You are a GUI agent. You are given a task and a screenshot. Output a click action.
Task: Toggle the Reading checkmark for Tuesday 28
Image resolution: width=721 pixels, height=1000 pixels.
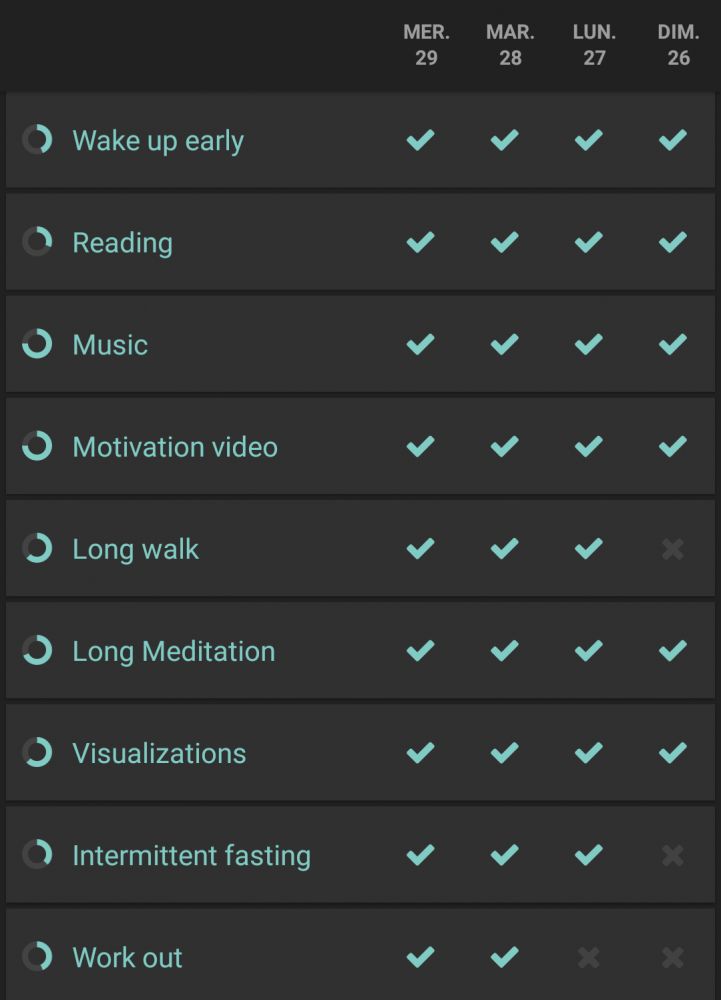point(505,242)
